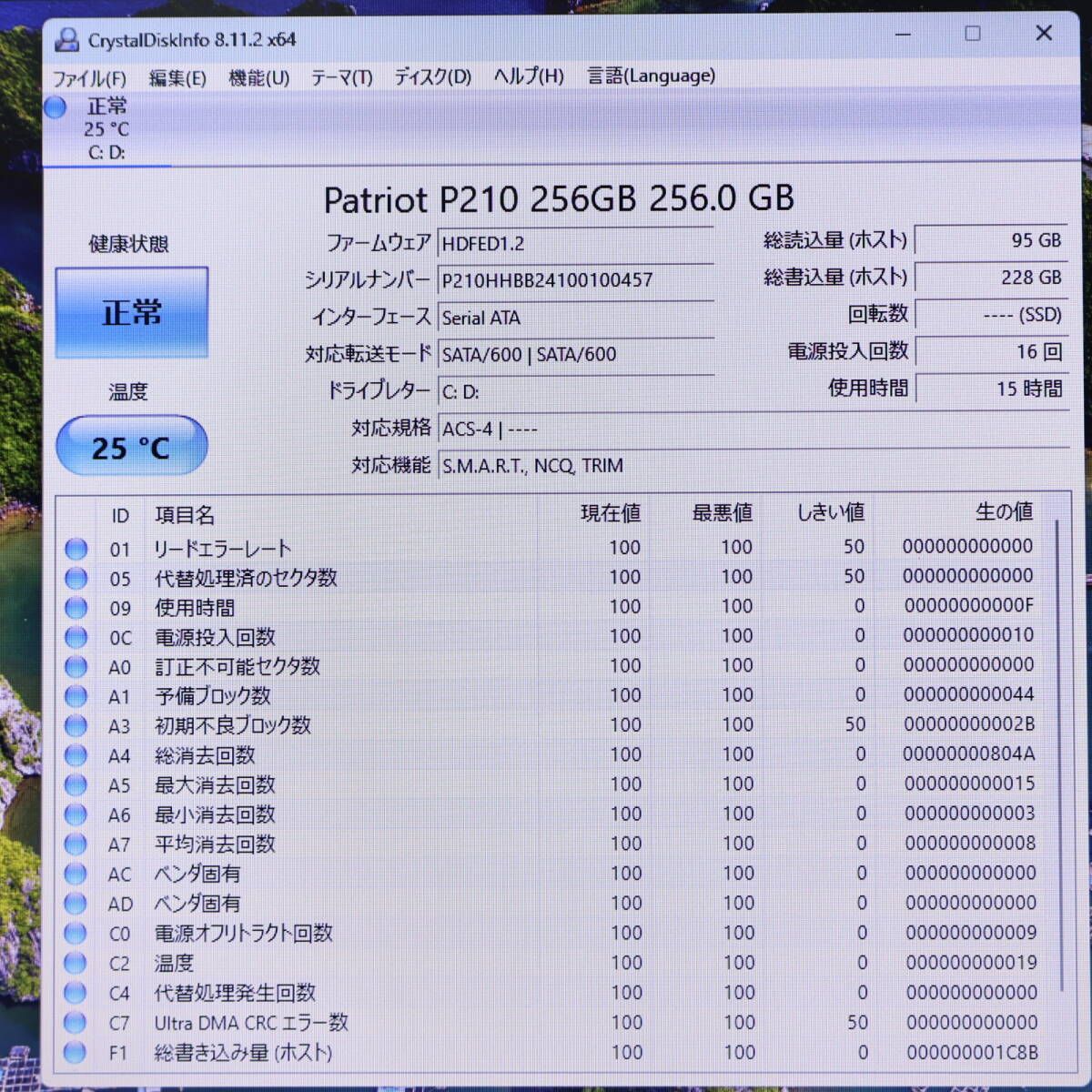Click the disk title Patriot P210 256GB
This screenshot has height=1092, width=1092.
559,198
